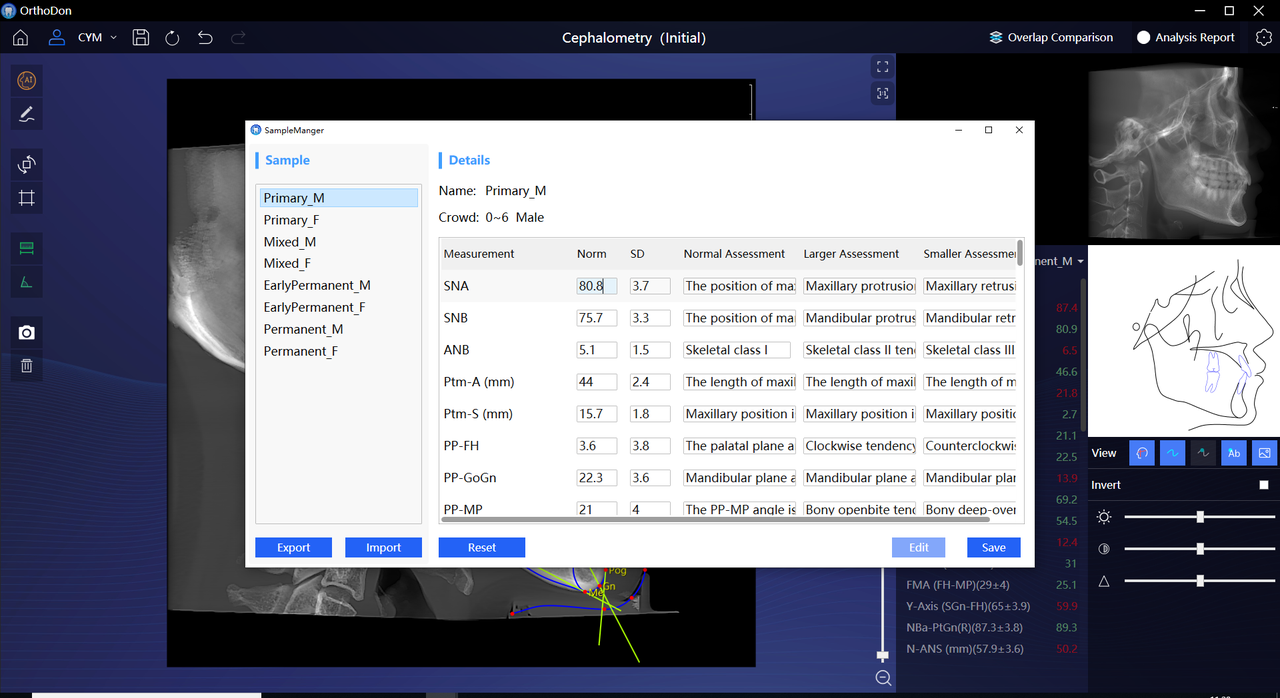Click the Y-Axis (SGn-FH) measurement row
The image size is (1280, 698).
tap(992, 606)
